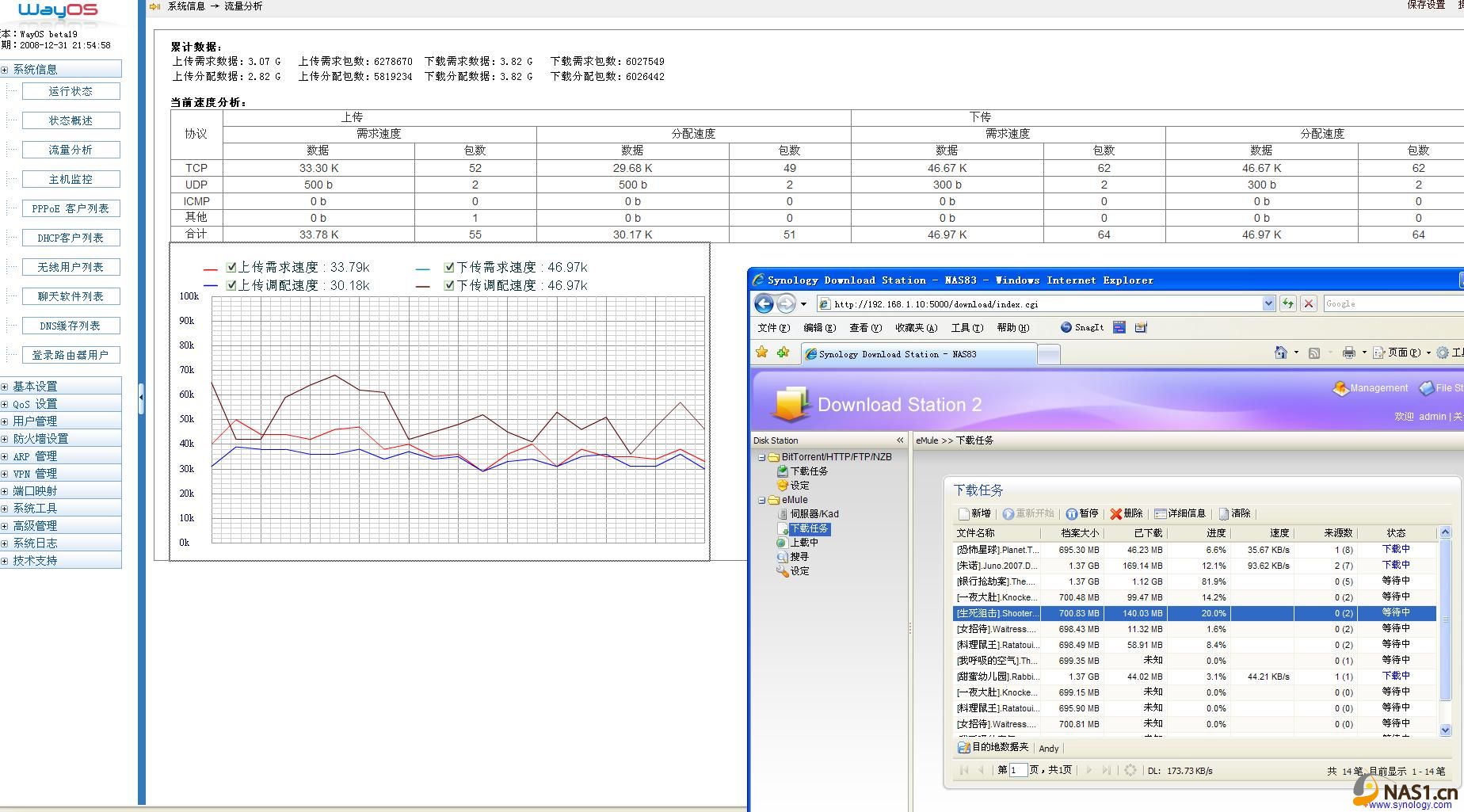Click the disabled 重新开始 restart button
Viewport: 1464px width, 812px height.
[1028, 513]
